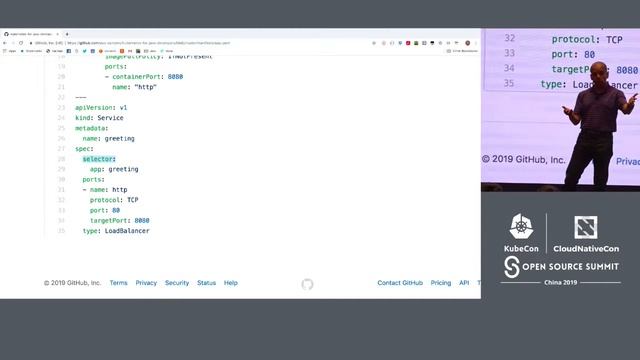Click 'app: greeting' code line
This screenshot has width=640, height=360.
click(114, 169)
